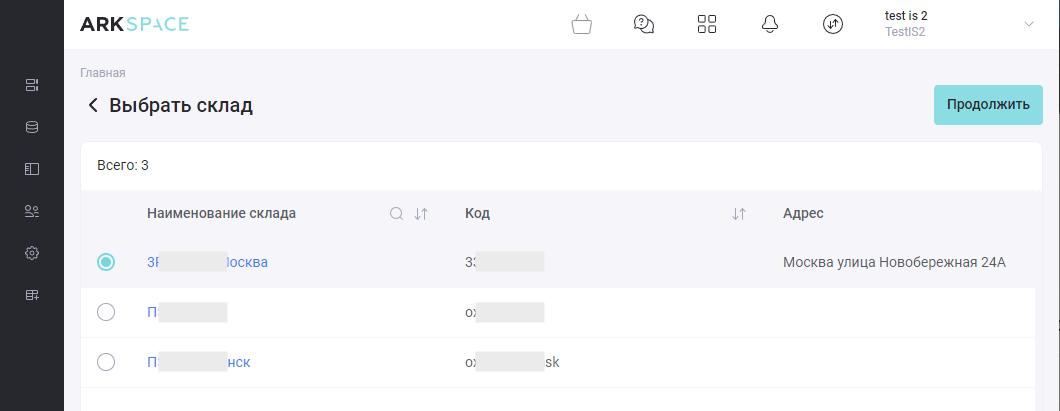Open the apps grid icon
Viewport: 1060px width, 411px height.
[x=706, y=24]
